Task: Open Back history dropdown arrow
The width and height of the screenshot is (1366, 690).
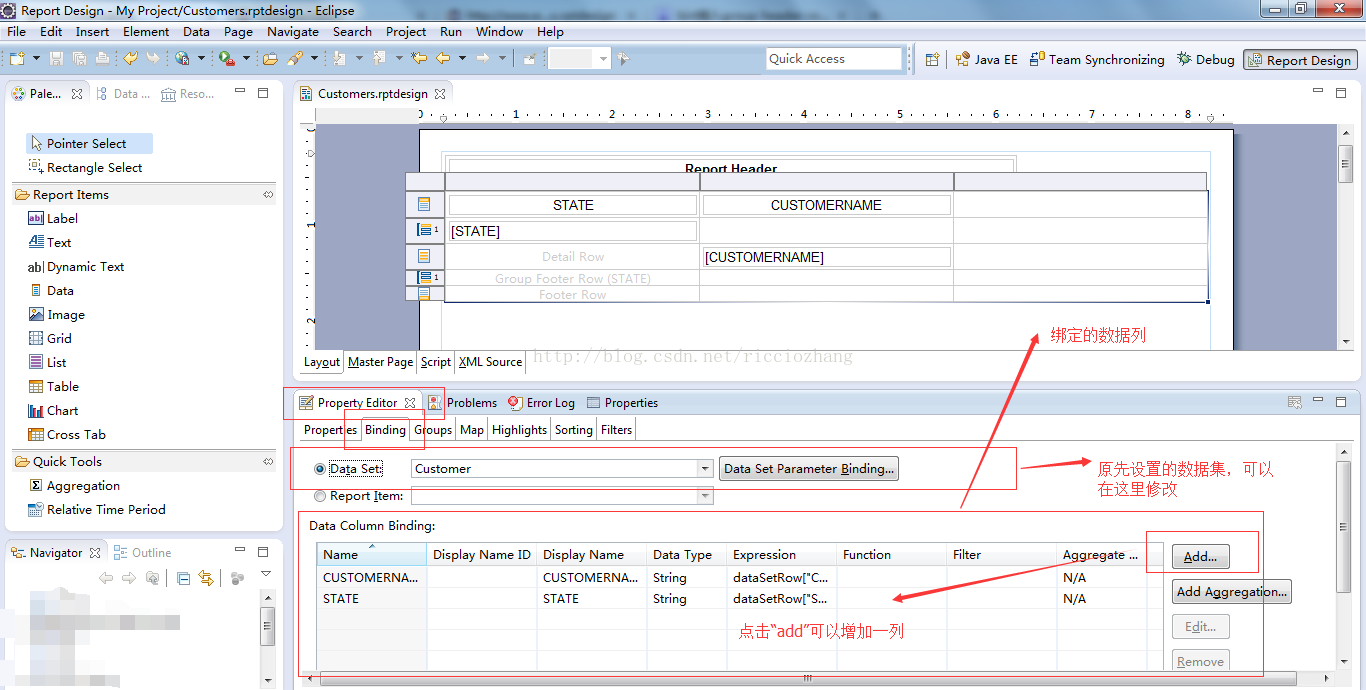Action: (462, 59)
